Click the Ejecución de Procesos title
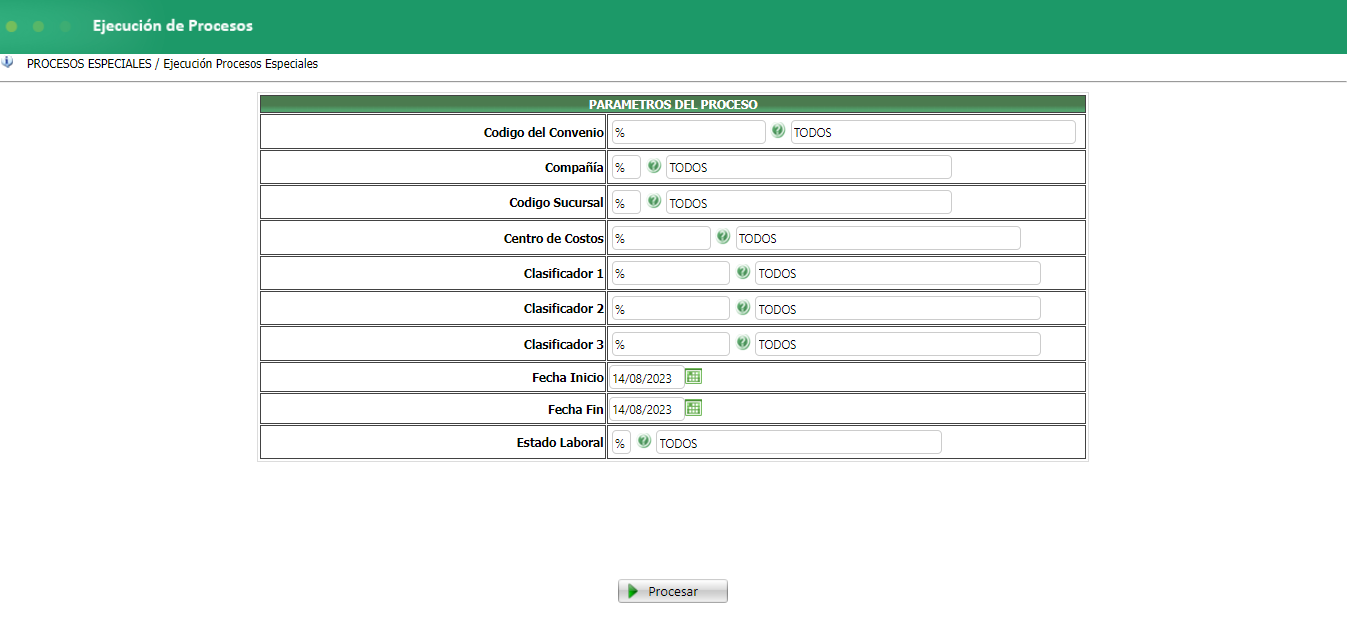The image size is (1347, 626). click(x=173, y=26)
